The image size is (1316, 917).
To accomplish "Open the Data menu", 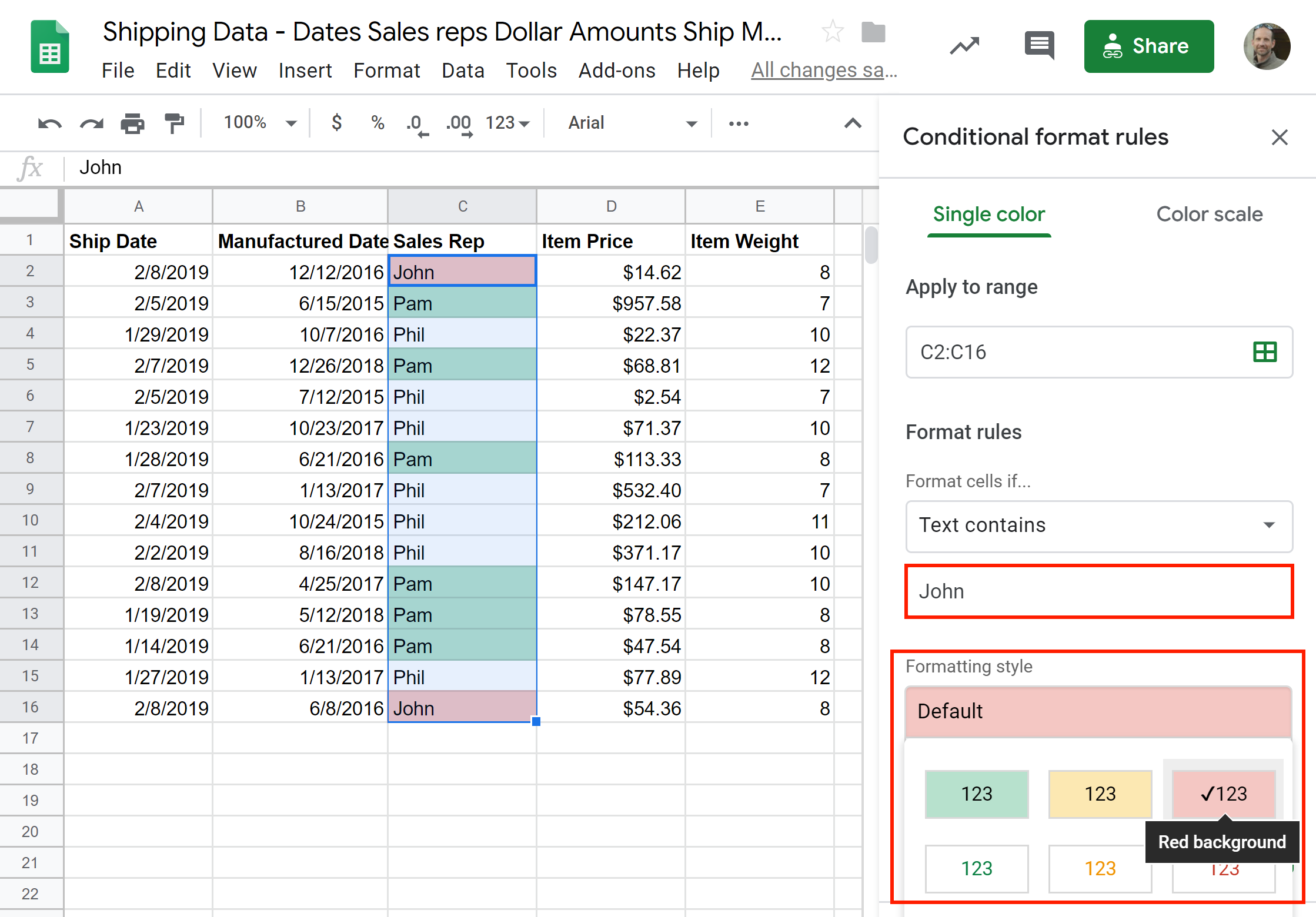I will coord(463,71).
